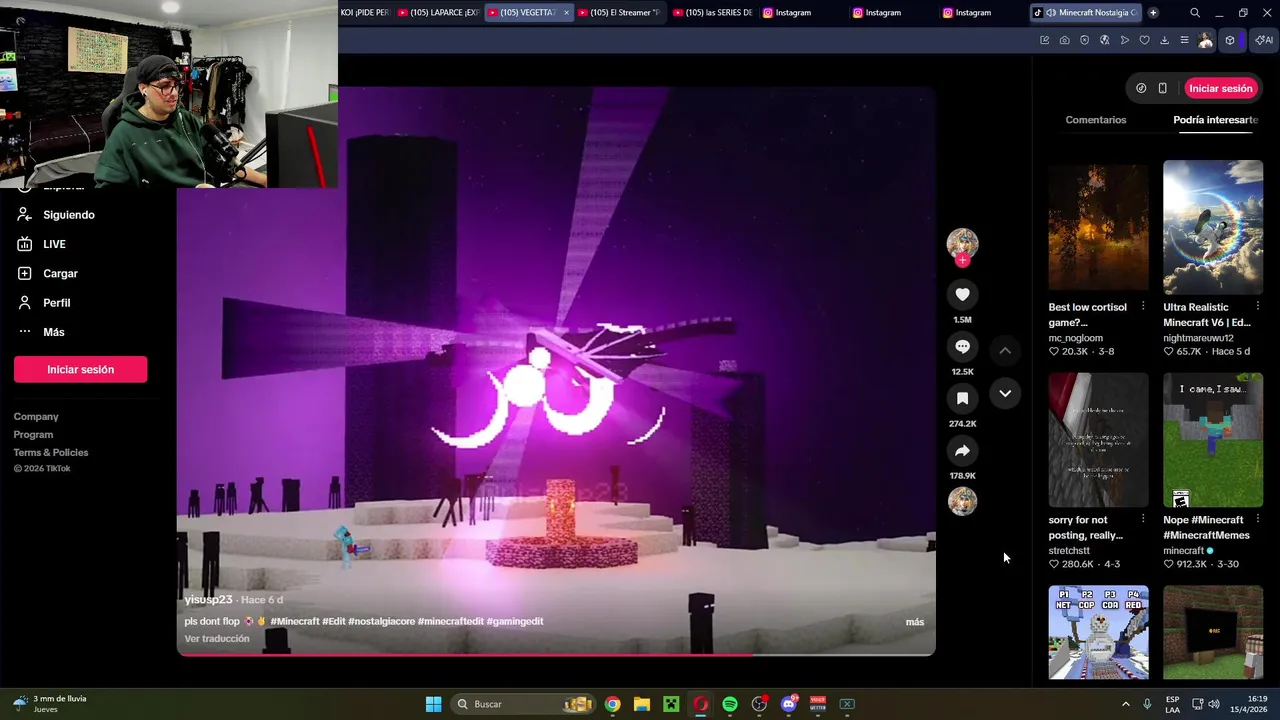Screen dimensions: 1280x720
Task: Click the Windows taskbar Buscar search field
Action: tap(523, 704)
